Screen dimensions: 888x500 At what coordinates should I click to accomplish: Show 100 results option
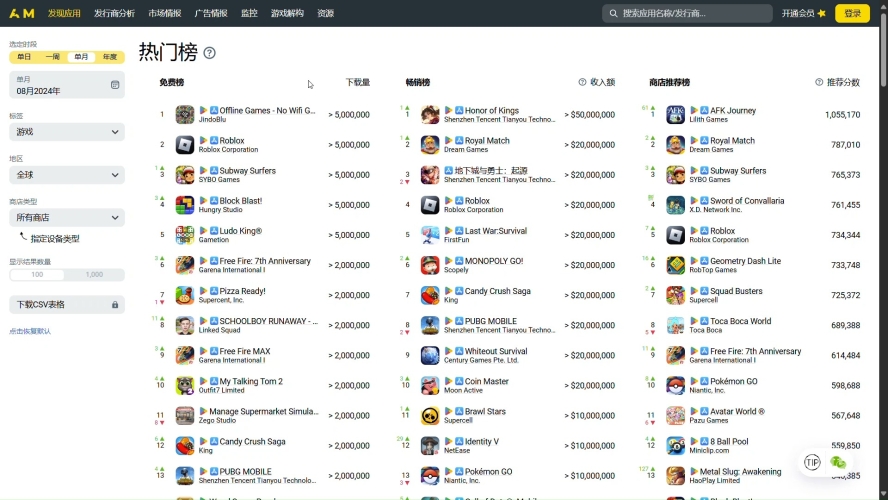coord(37,275)
